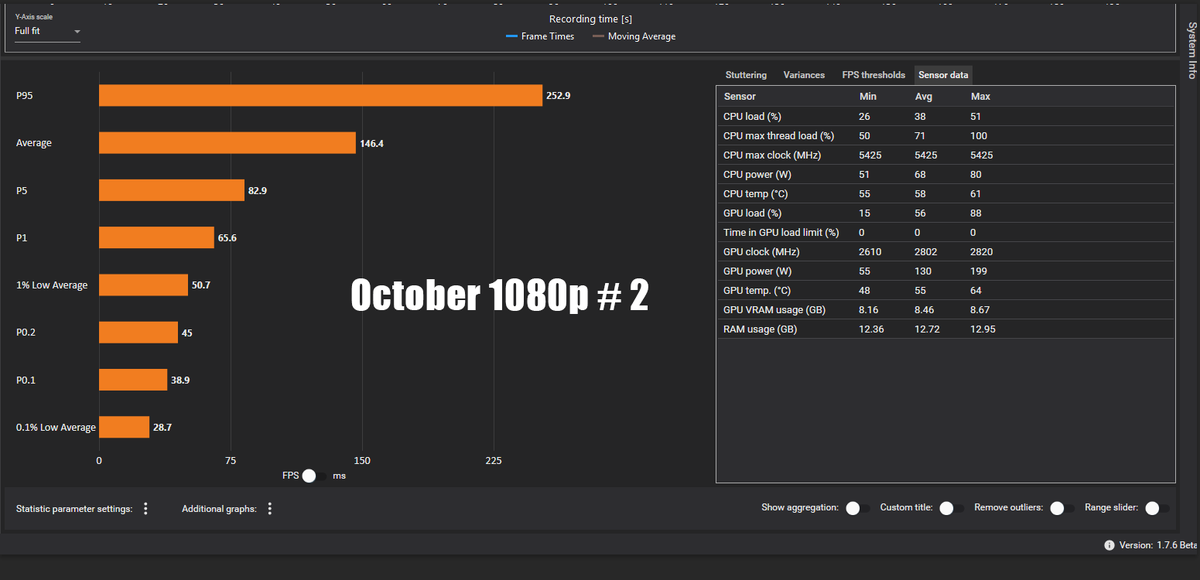Click the P95 bar in the chart

click(320, 95)
